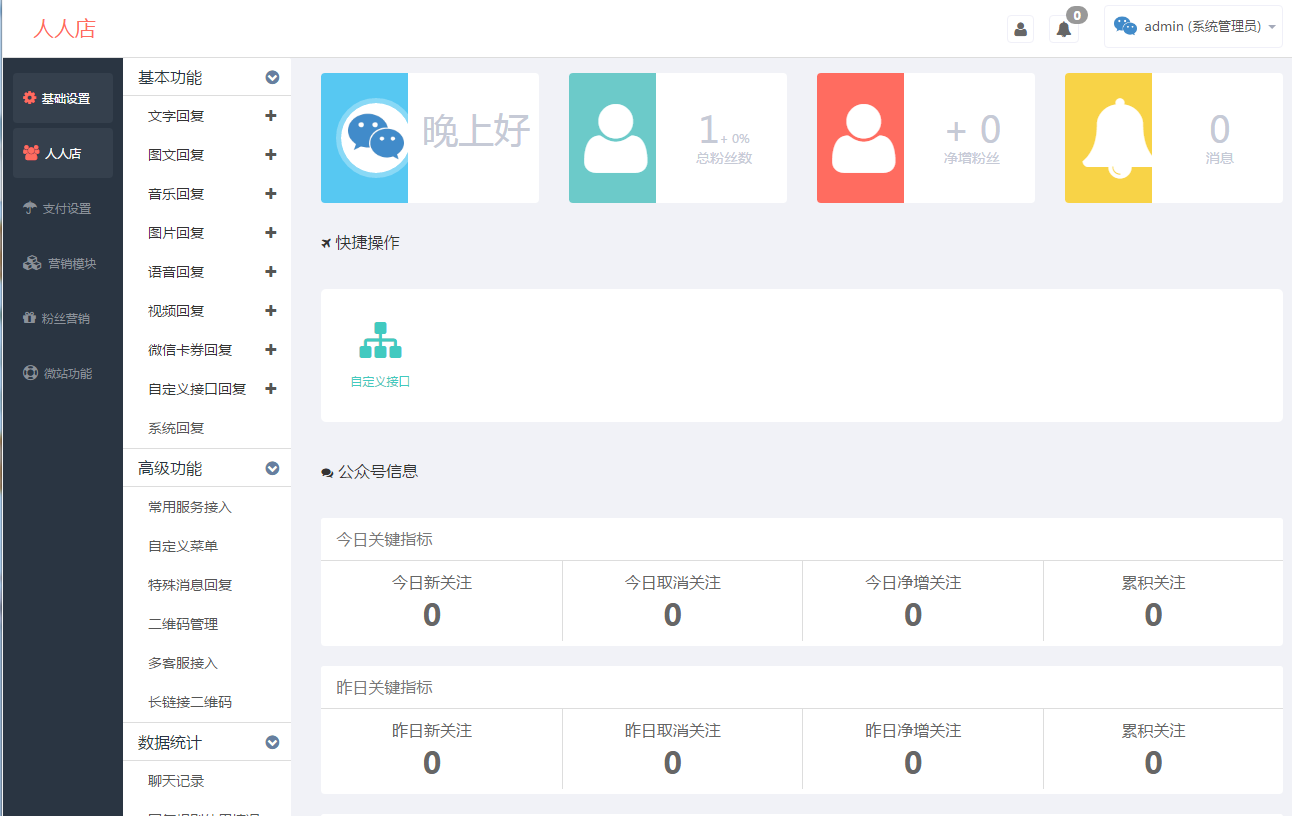
Task: Click the plus icon beside 文字回复
Action: tap(270, 116)
